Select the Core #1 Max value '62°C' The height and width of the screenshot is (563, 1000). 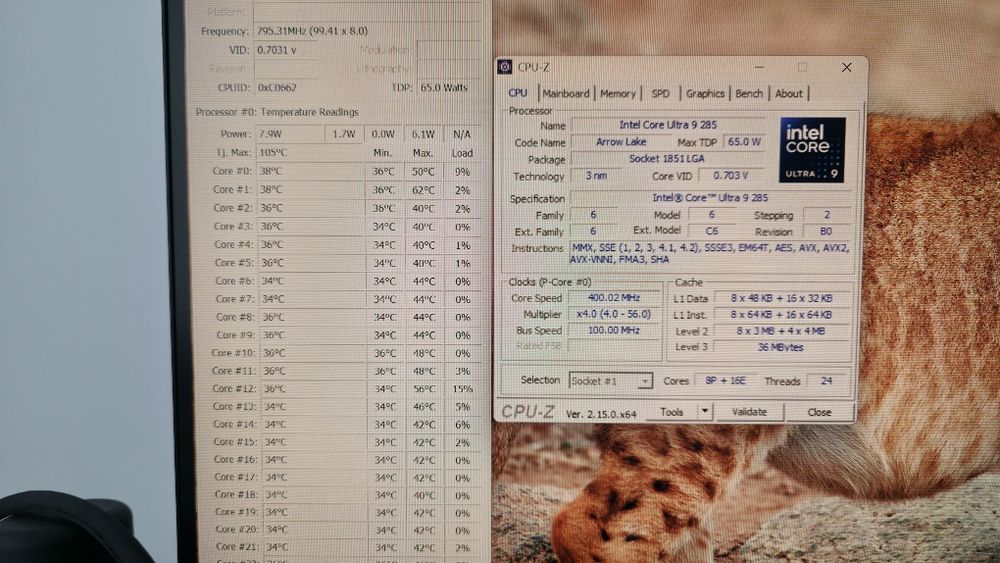point(423,190)
